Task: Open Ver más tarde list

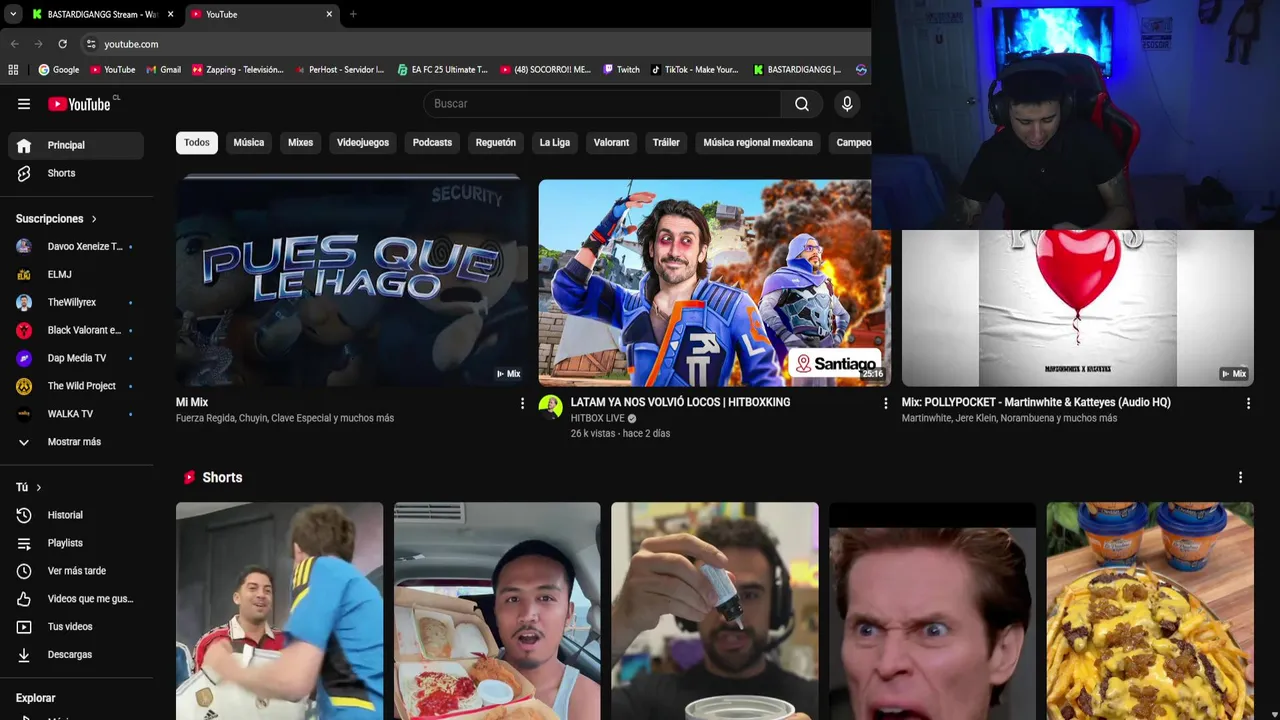Action: tap(76, 571)
